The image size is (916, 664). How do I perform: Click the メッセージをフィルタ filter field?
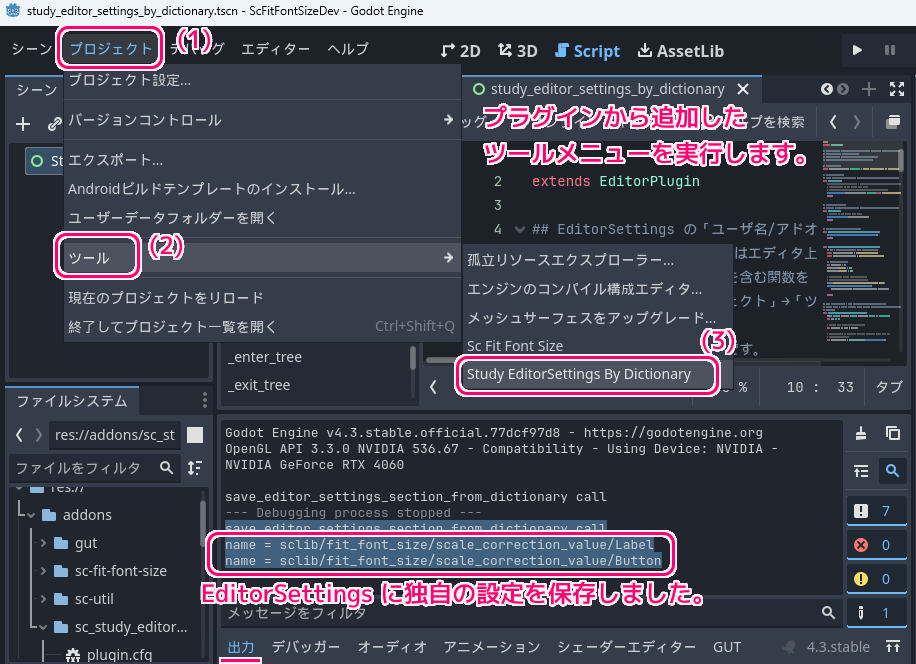click(x=520, y=612)
